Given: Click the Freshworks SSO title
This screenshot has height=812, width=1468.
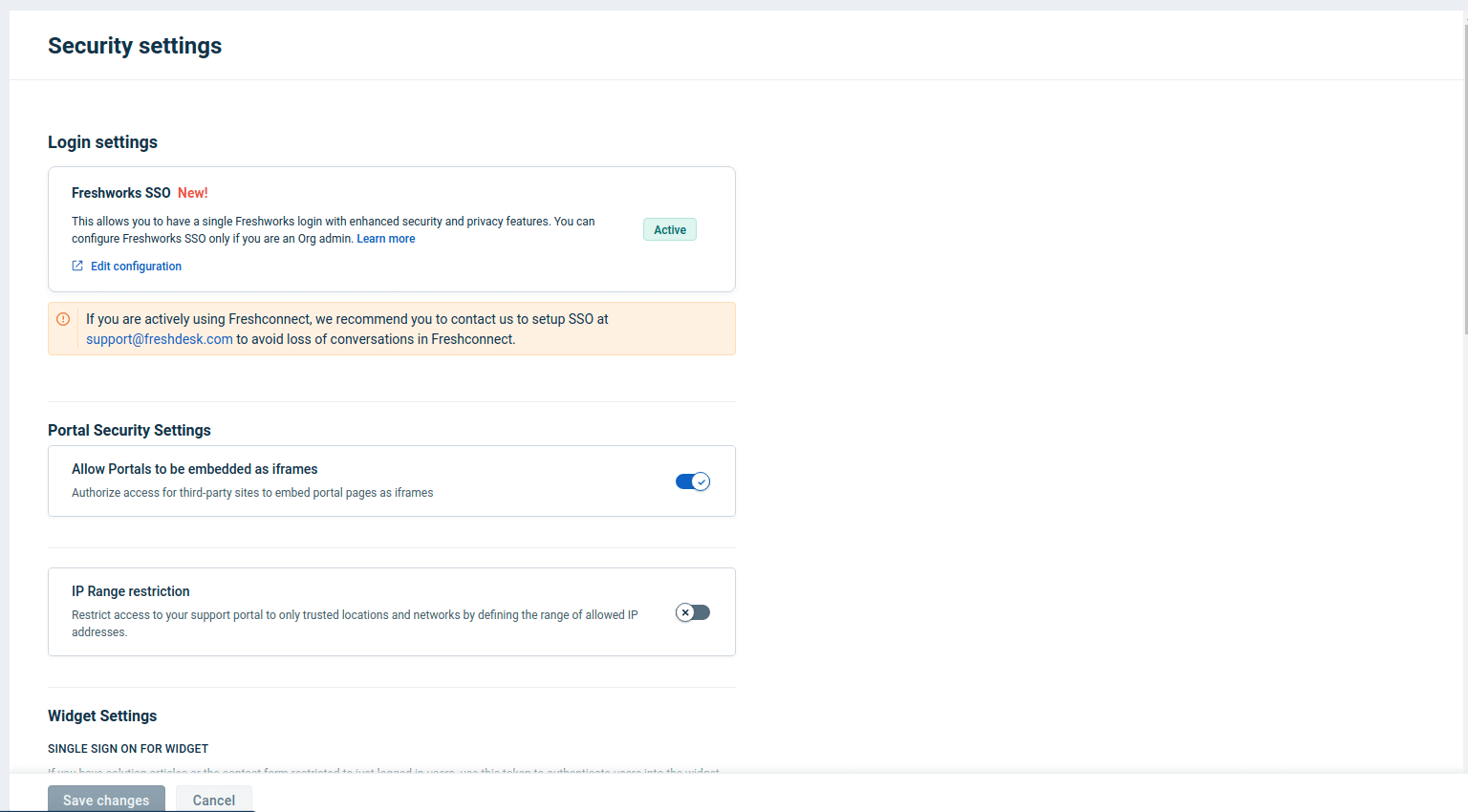Looking at the screenshot, I should coord(121,193).
